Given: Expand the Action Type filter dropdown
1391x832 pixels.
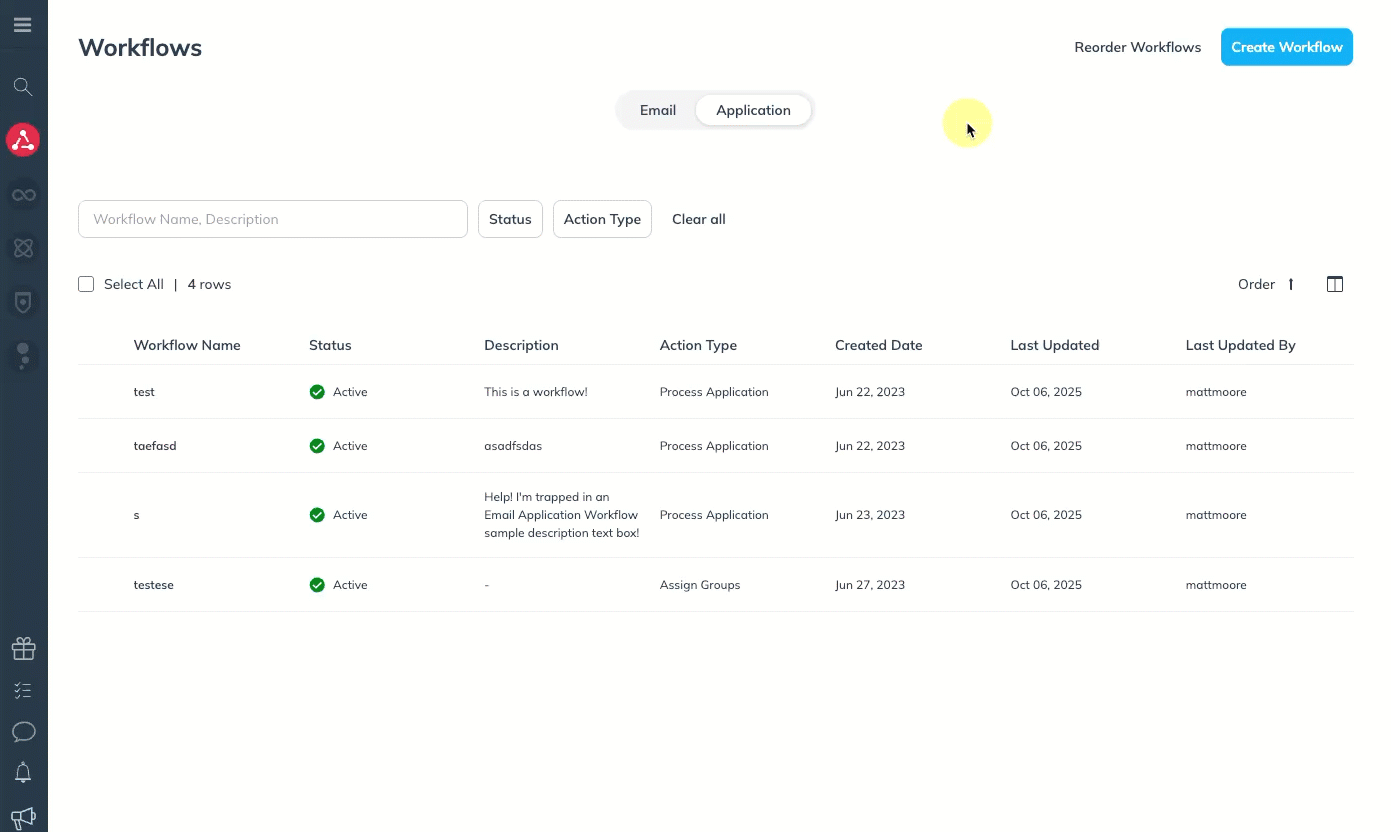Looking at the screenshot, I should [x=602, y=219].
